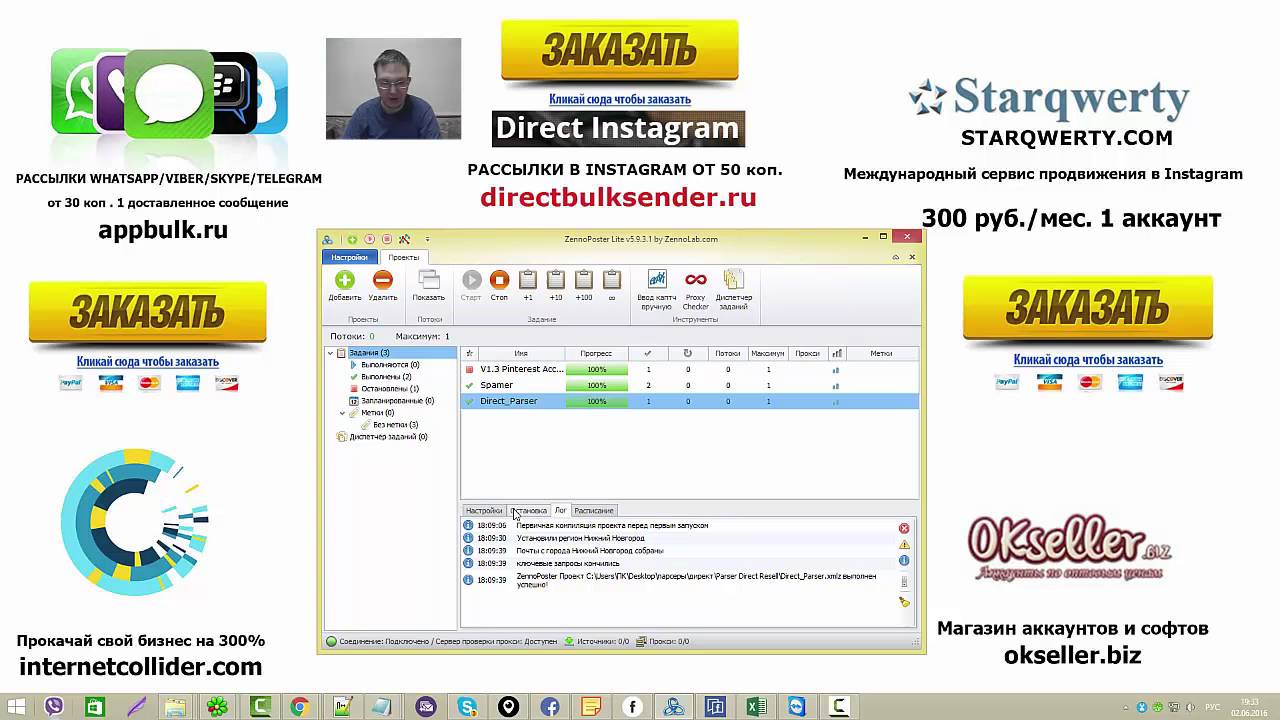Open the Лог tab
Image resolution: width=1280 pixels, height=720 pixels.
pos(561,510)
